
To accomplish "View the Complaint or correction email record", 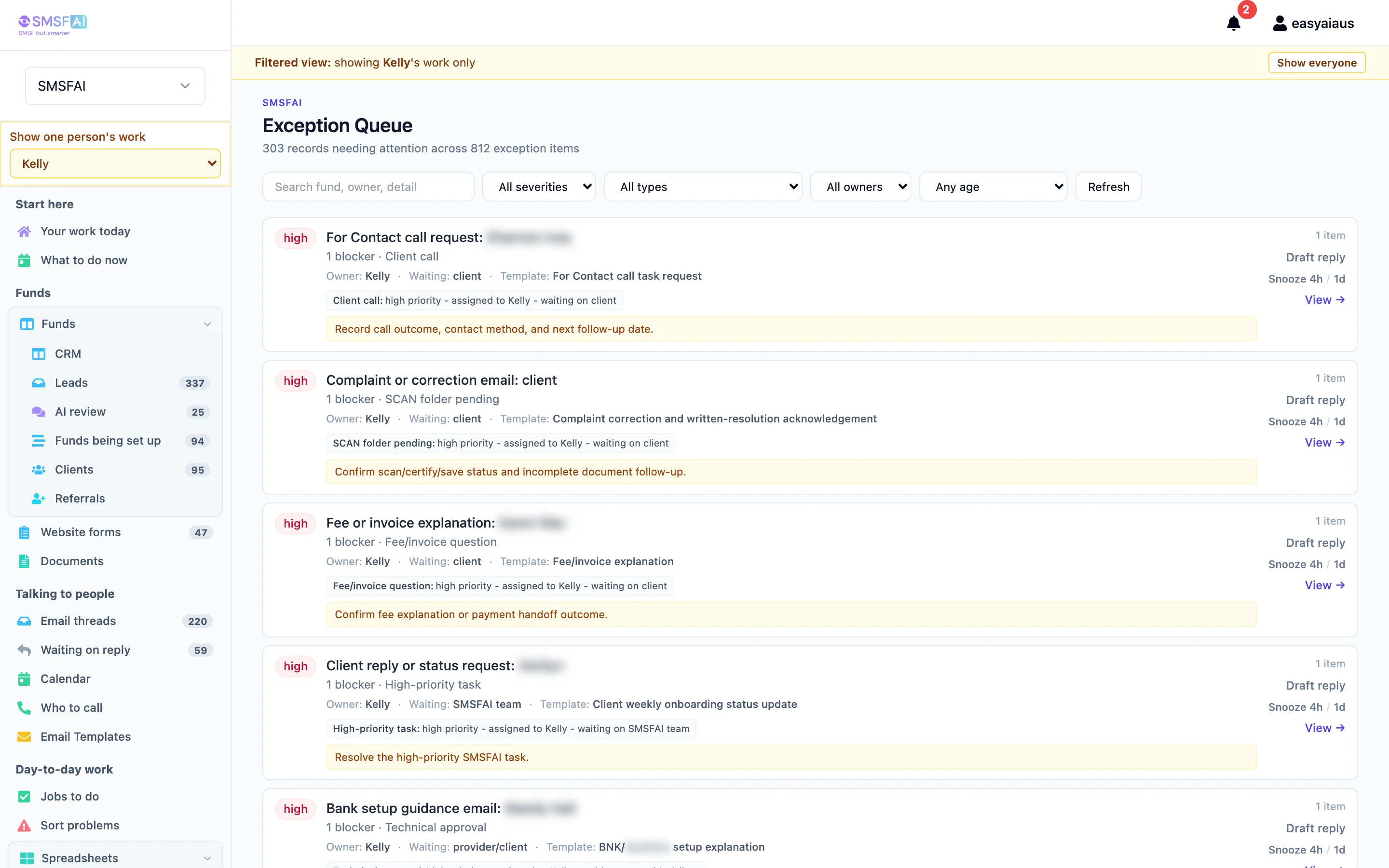I will point(1325,443).
